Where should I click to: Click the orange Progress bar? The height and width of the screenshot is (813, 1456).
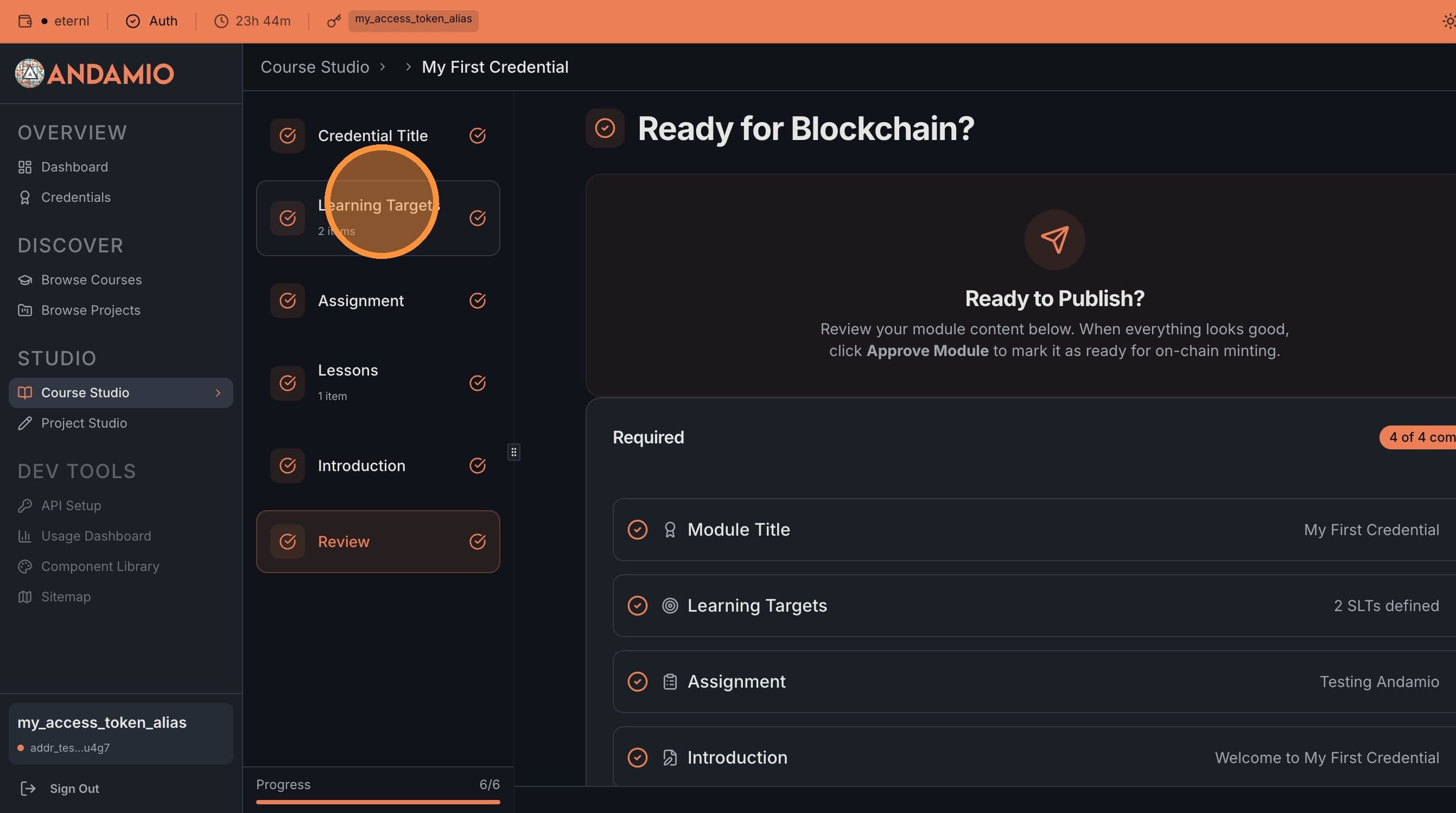point(378,802)
